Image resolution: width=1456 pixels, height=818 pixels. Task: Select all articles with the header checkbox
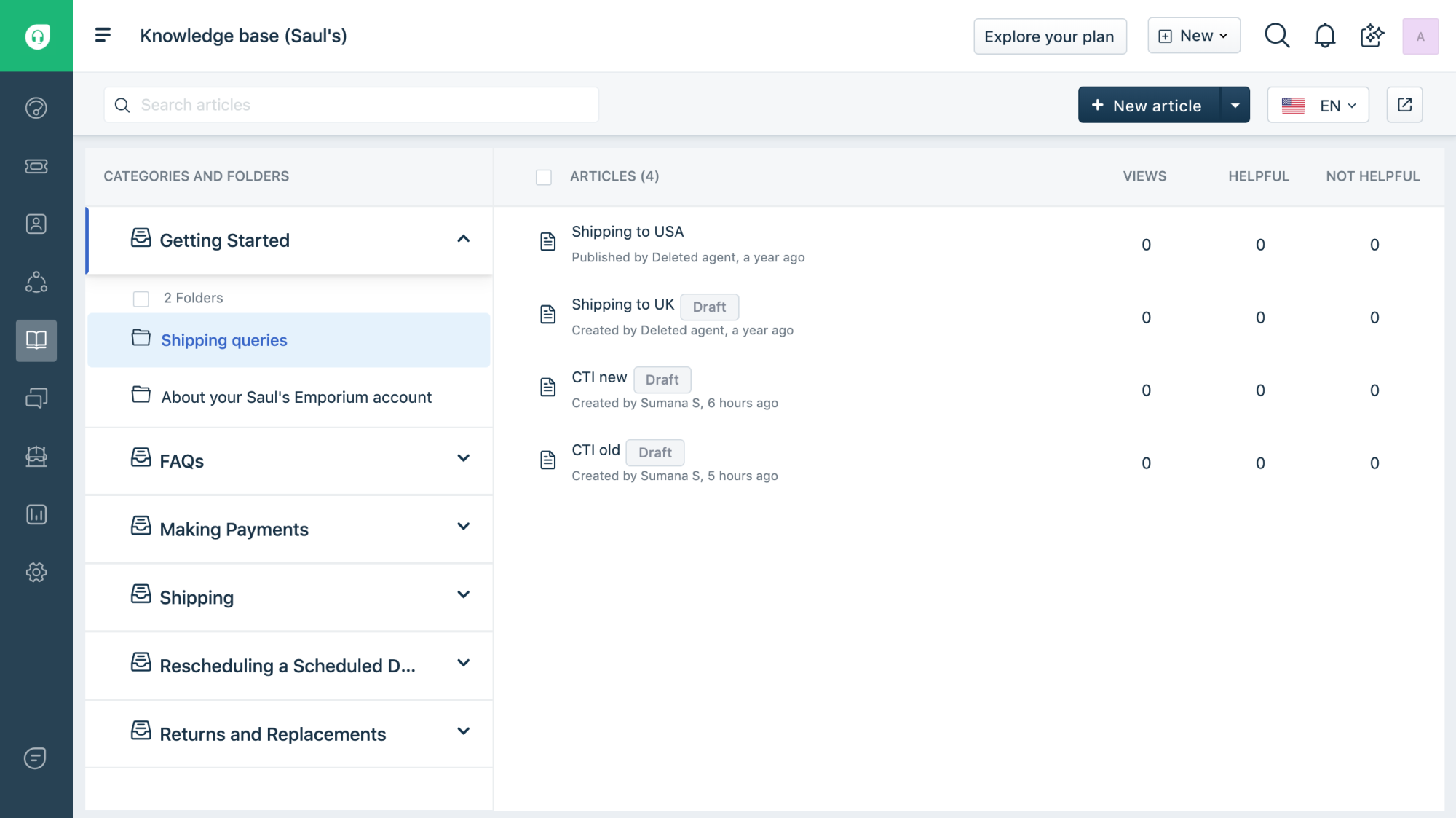tap(544, 177)
